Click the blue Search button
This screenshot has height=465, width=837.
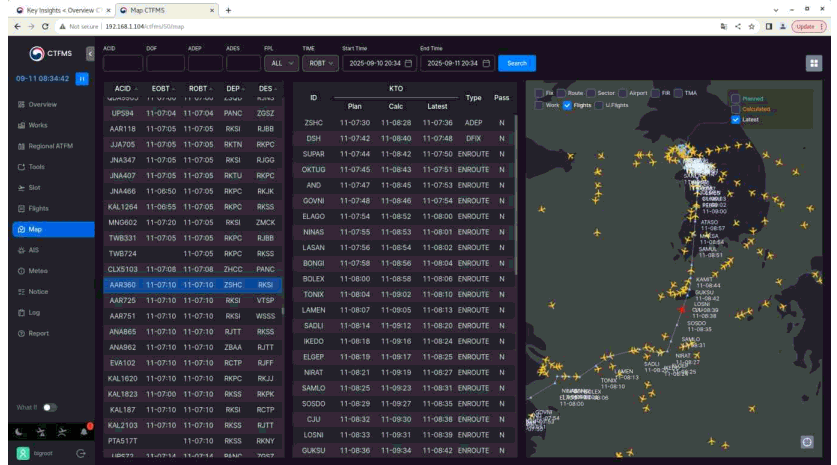coord(517,64)
